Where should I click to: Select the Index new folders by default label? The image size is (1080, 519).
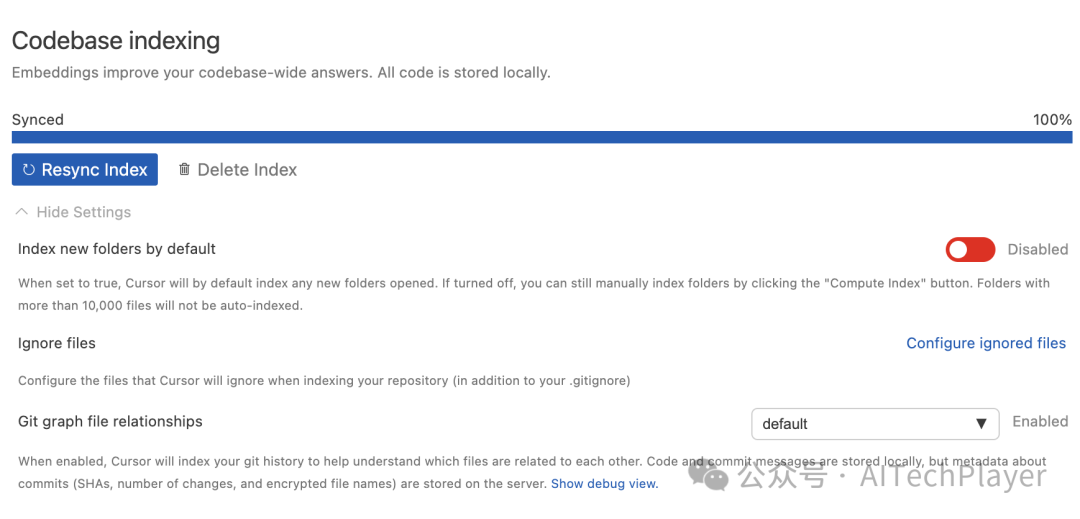click(x=117, y=249)
